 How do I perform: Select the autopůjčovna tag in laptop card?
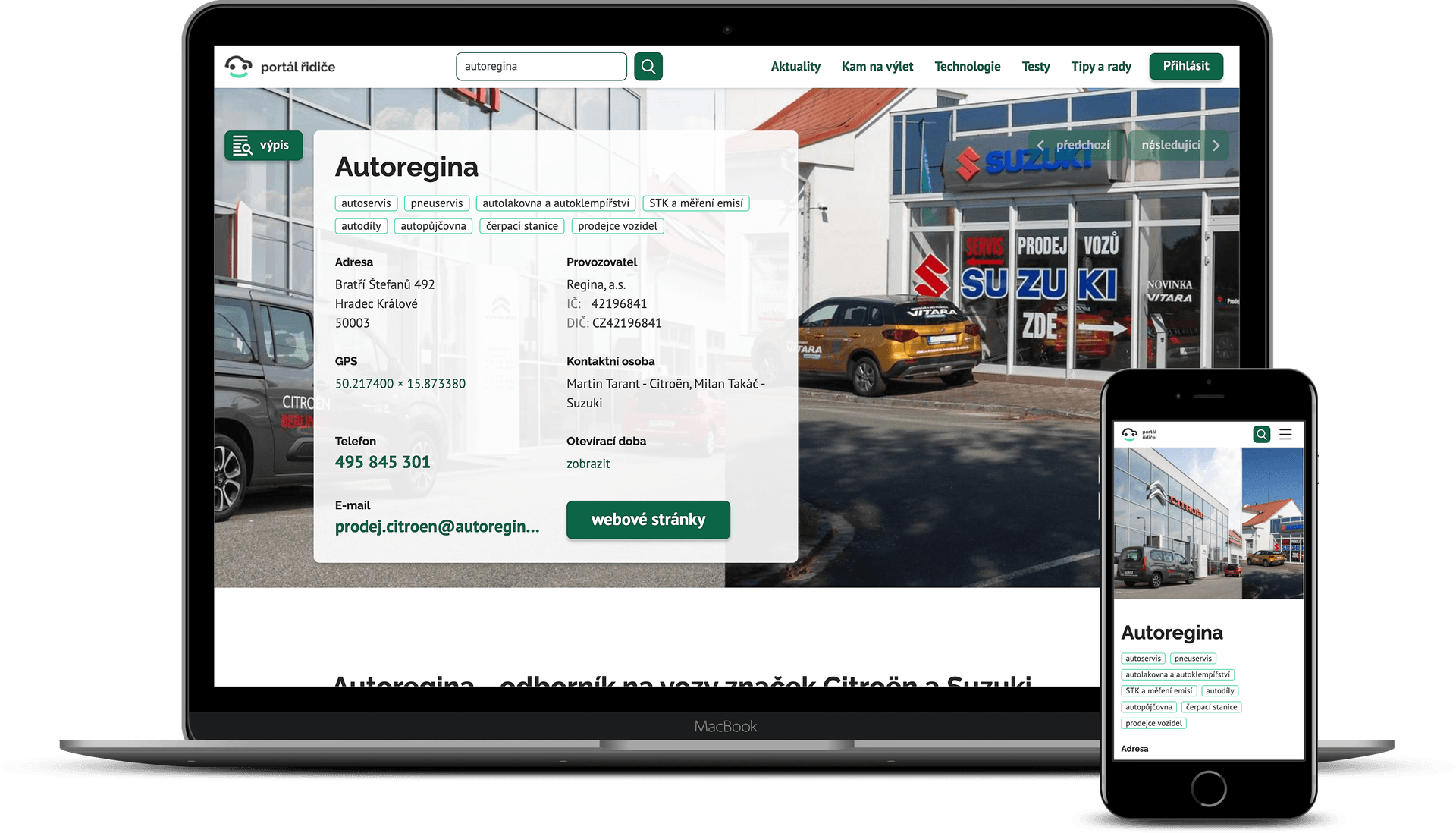(x=434, y=226)
